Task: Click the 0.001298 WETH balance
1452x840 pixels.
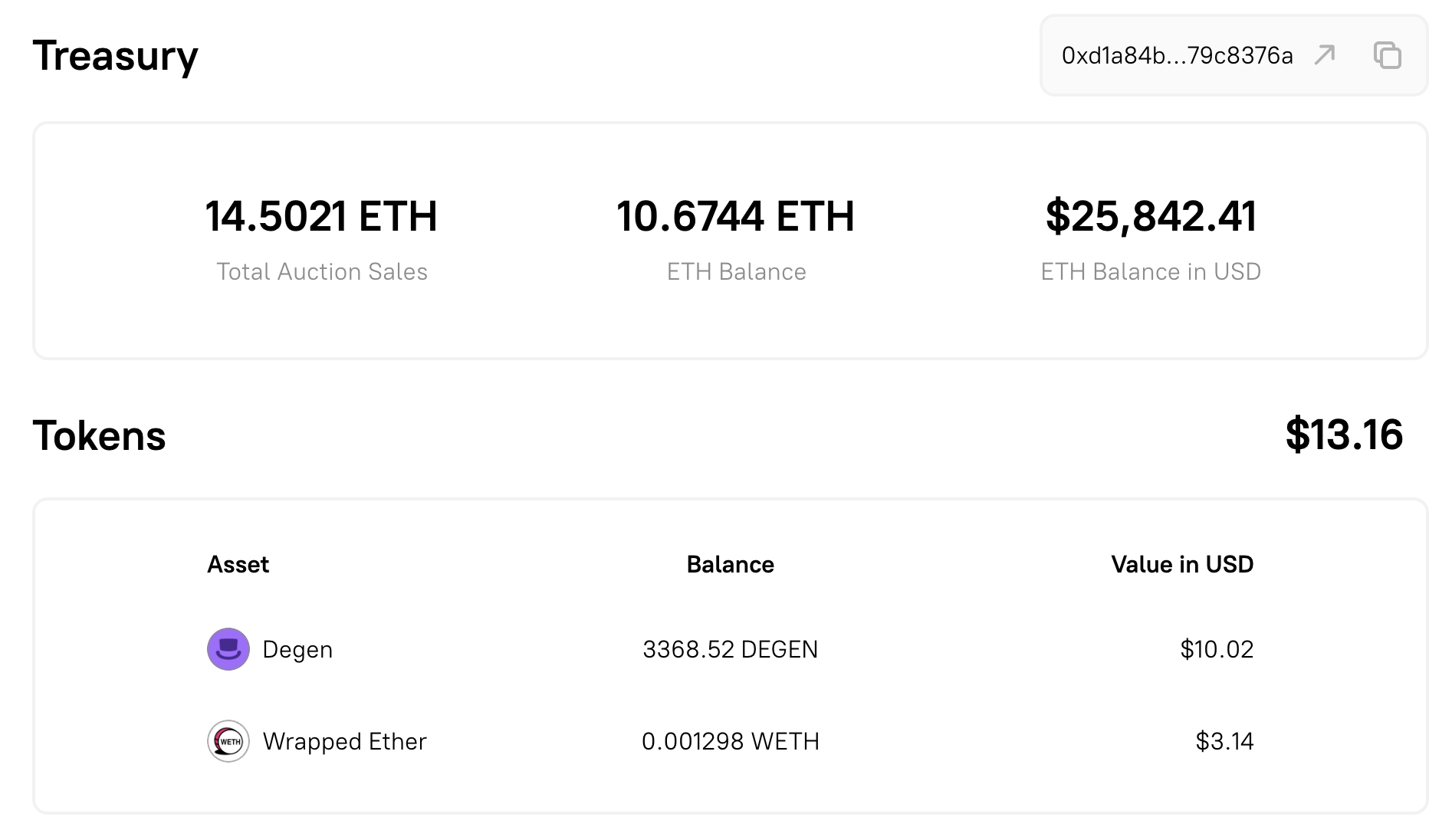Action: coord(730,741)
